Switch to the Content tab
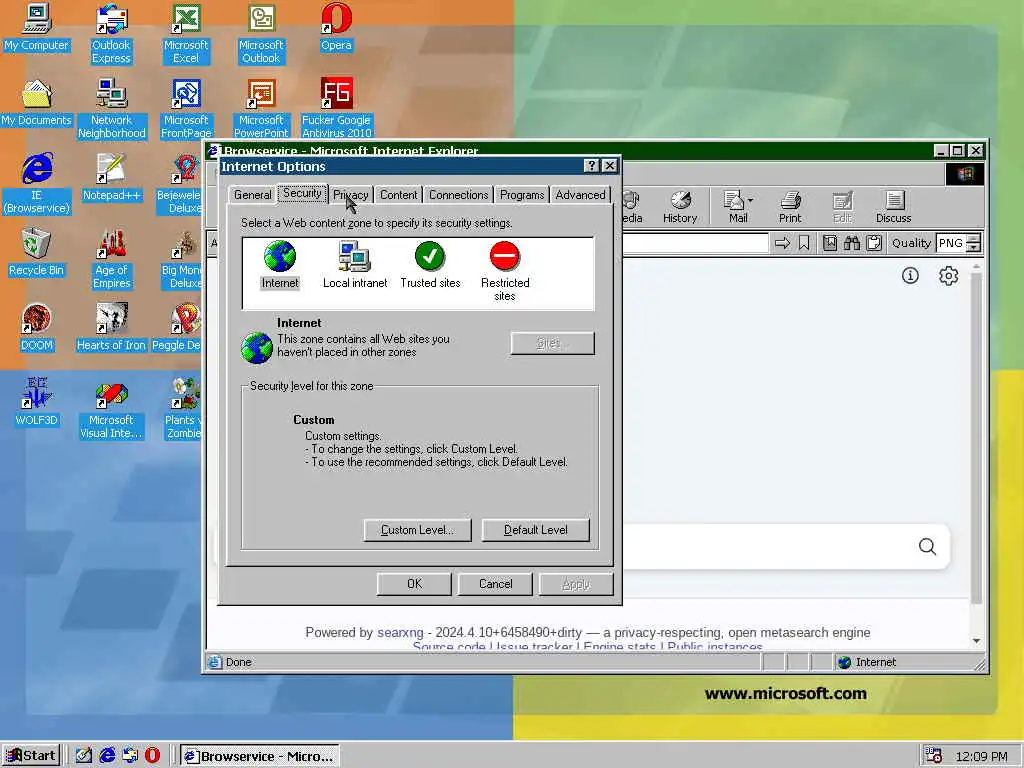Image resolution: width=1024 pixels, height=768 pixels. click(x=398, y=195)
